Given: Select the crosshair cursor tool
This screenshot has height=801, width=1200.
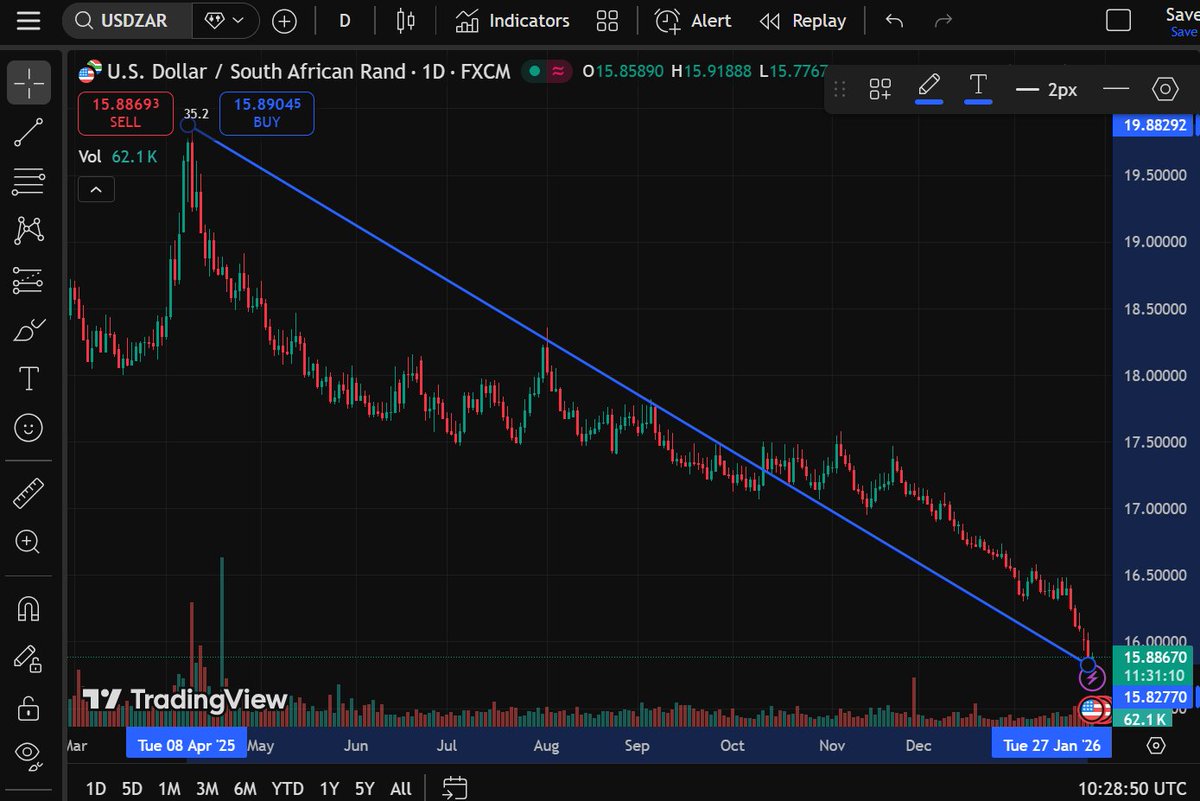Looking at the screenshot, I should coord(29,82).
